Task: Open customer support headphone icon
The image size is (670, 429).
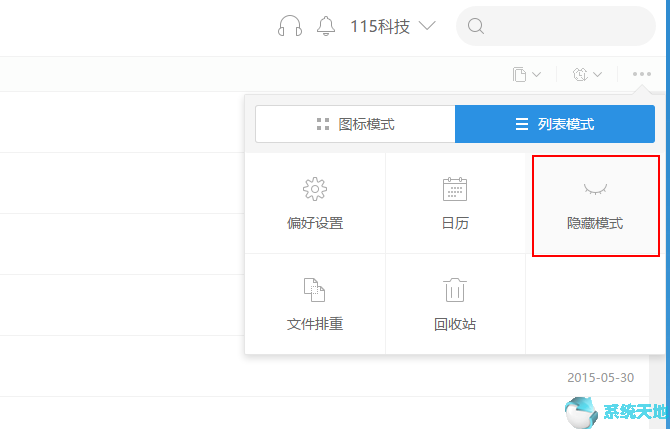Action: pos(290,26)
